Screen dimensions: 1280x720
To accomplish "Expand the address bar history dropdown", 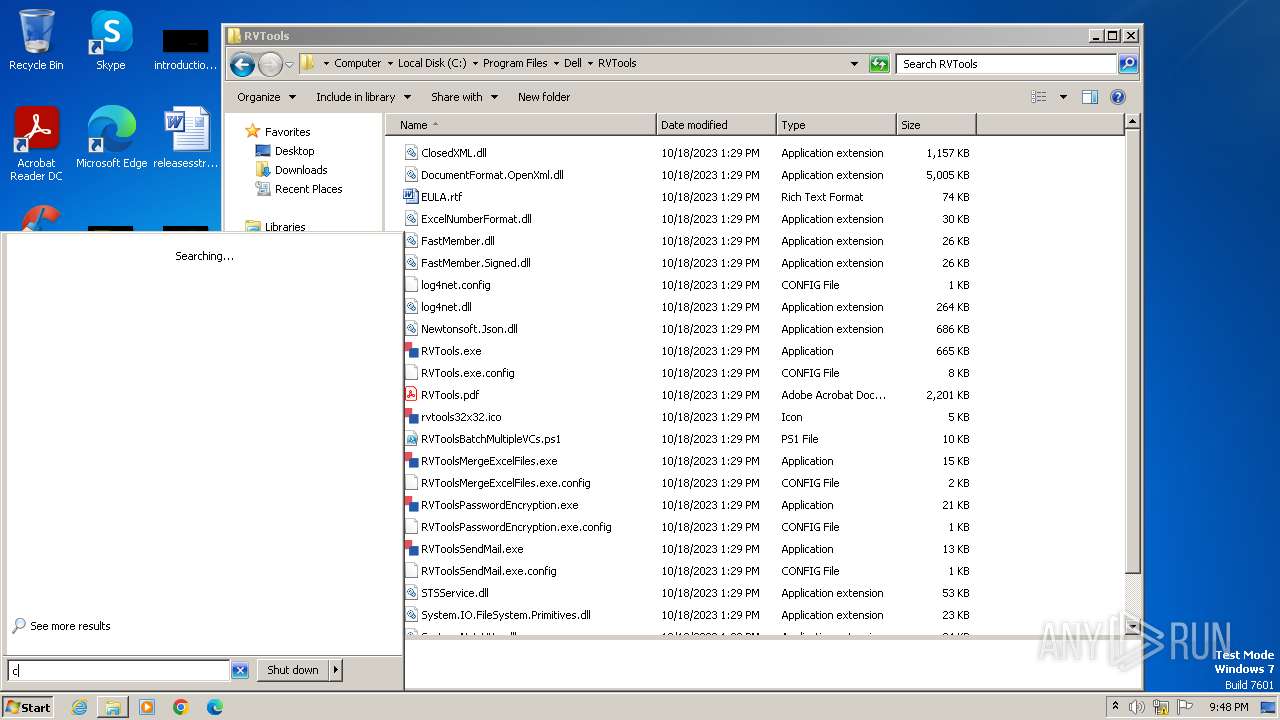I will [854, 64].
